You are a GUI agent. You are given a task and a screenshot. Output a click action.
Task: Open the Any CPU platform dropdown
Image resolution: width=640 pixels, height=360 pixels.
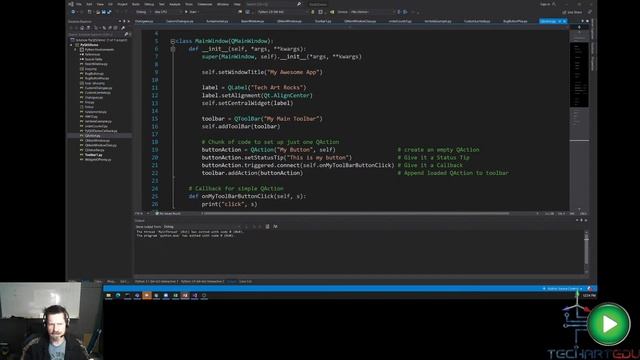point(166,12)
